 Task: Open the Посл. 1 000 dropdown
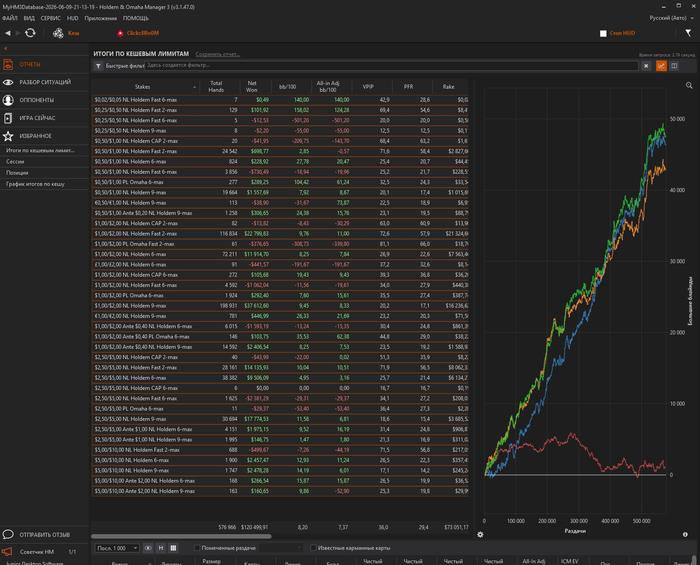[117, 548]
